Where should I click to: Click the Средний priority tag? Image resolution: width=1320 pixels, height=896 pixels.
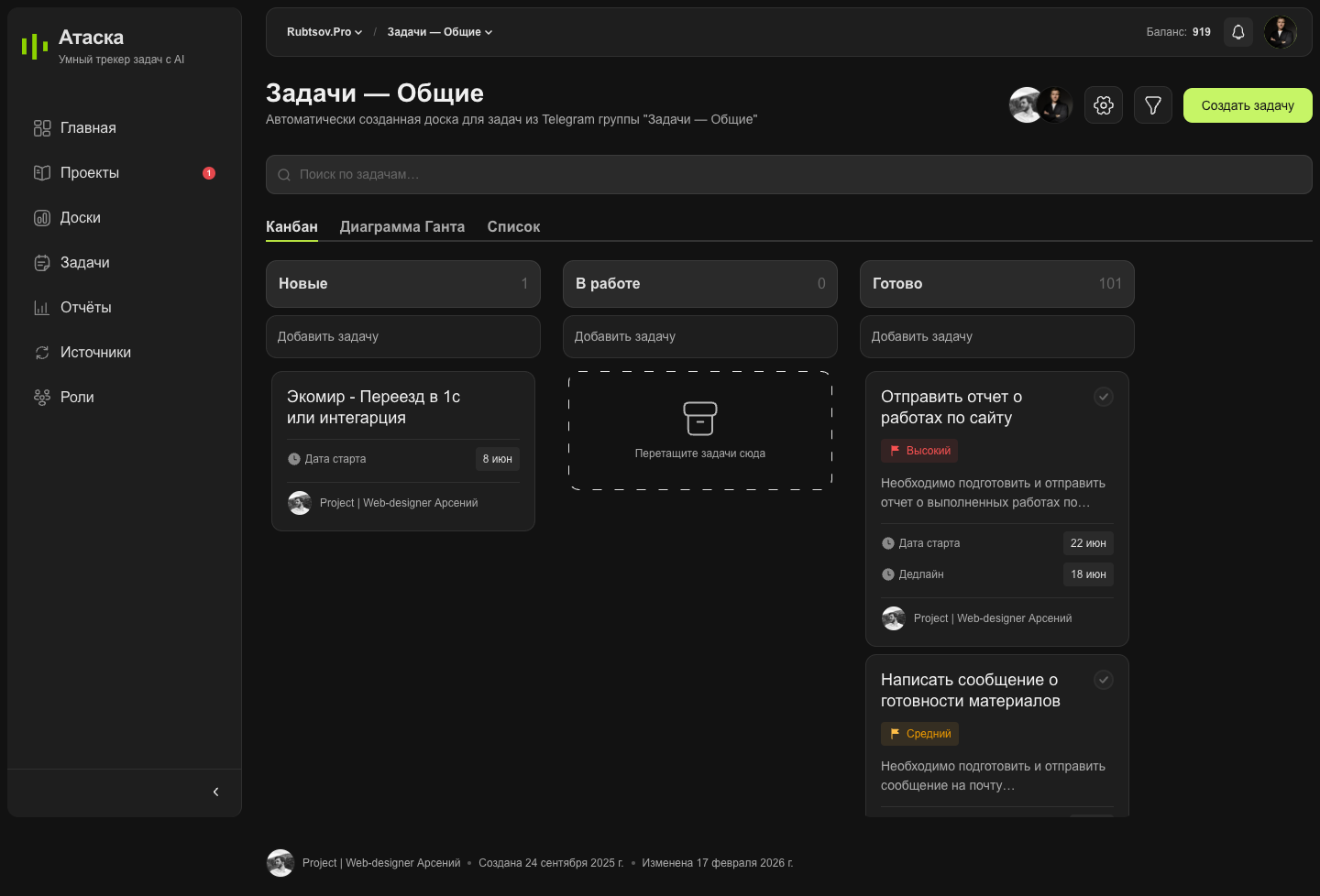click(919, 734)
